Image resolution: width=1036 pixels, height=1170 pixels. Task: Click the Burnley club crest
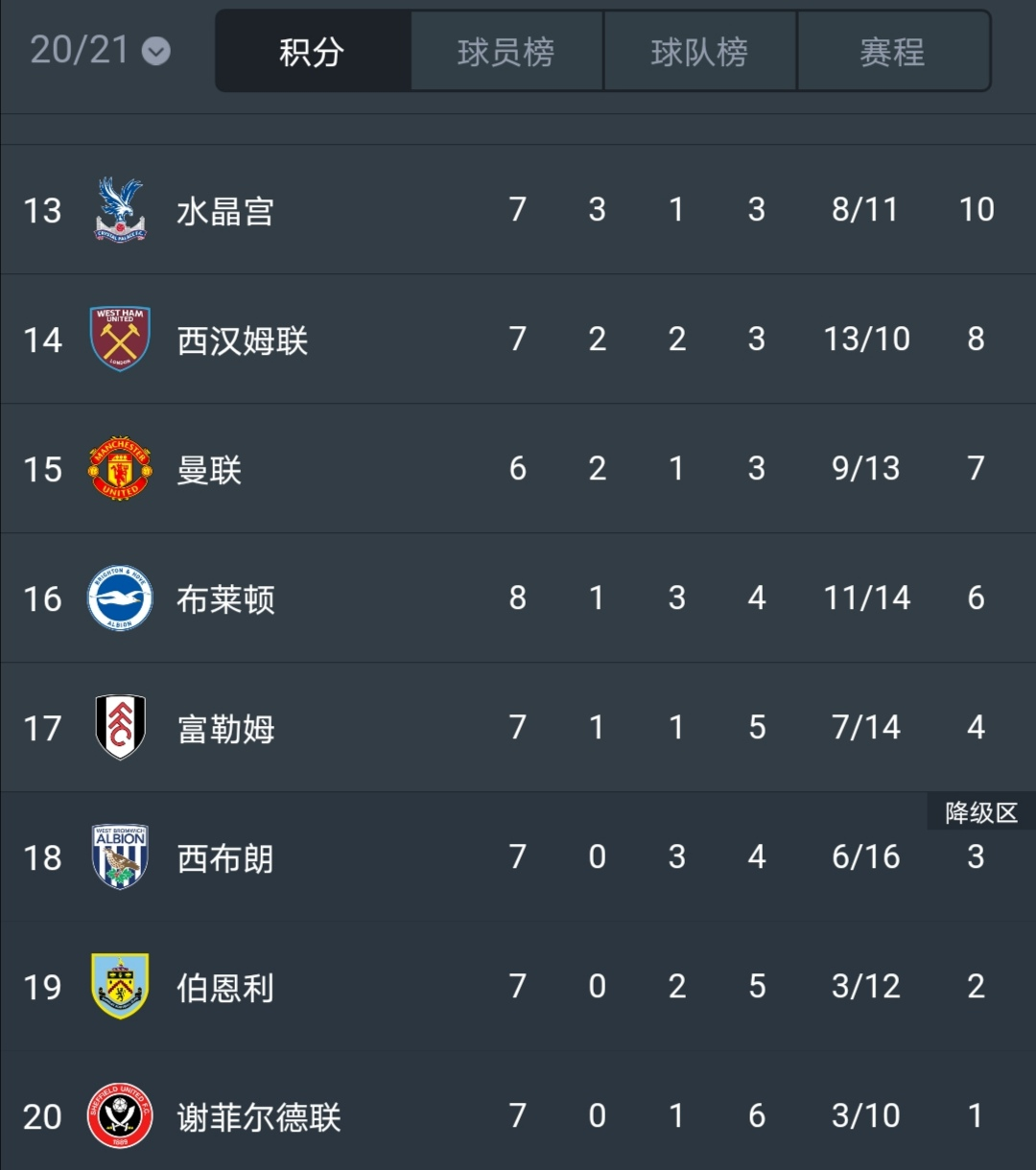pos(120,987)
